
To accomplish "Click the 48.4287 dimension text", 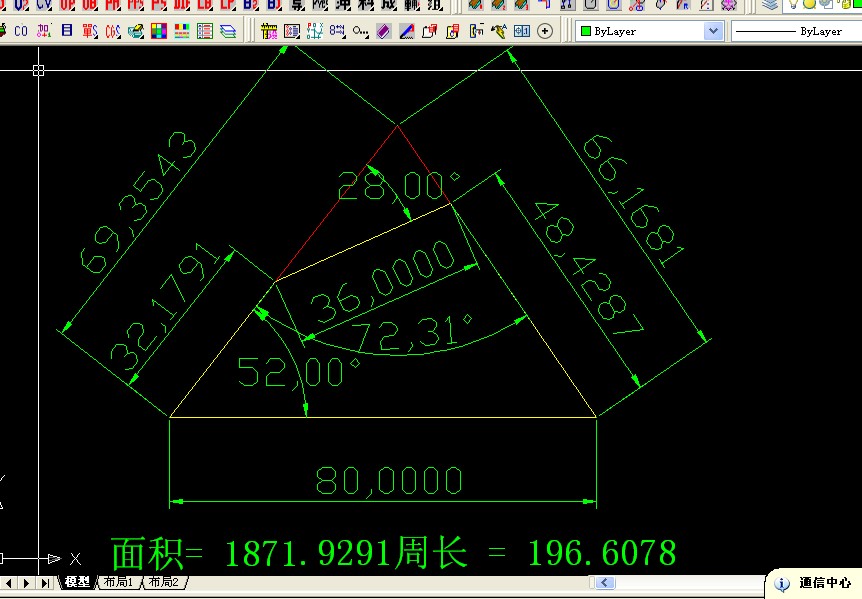I will point(588,268).
